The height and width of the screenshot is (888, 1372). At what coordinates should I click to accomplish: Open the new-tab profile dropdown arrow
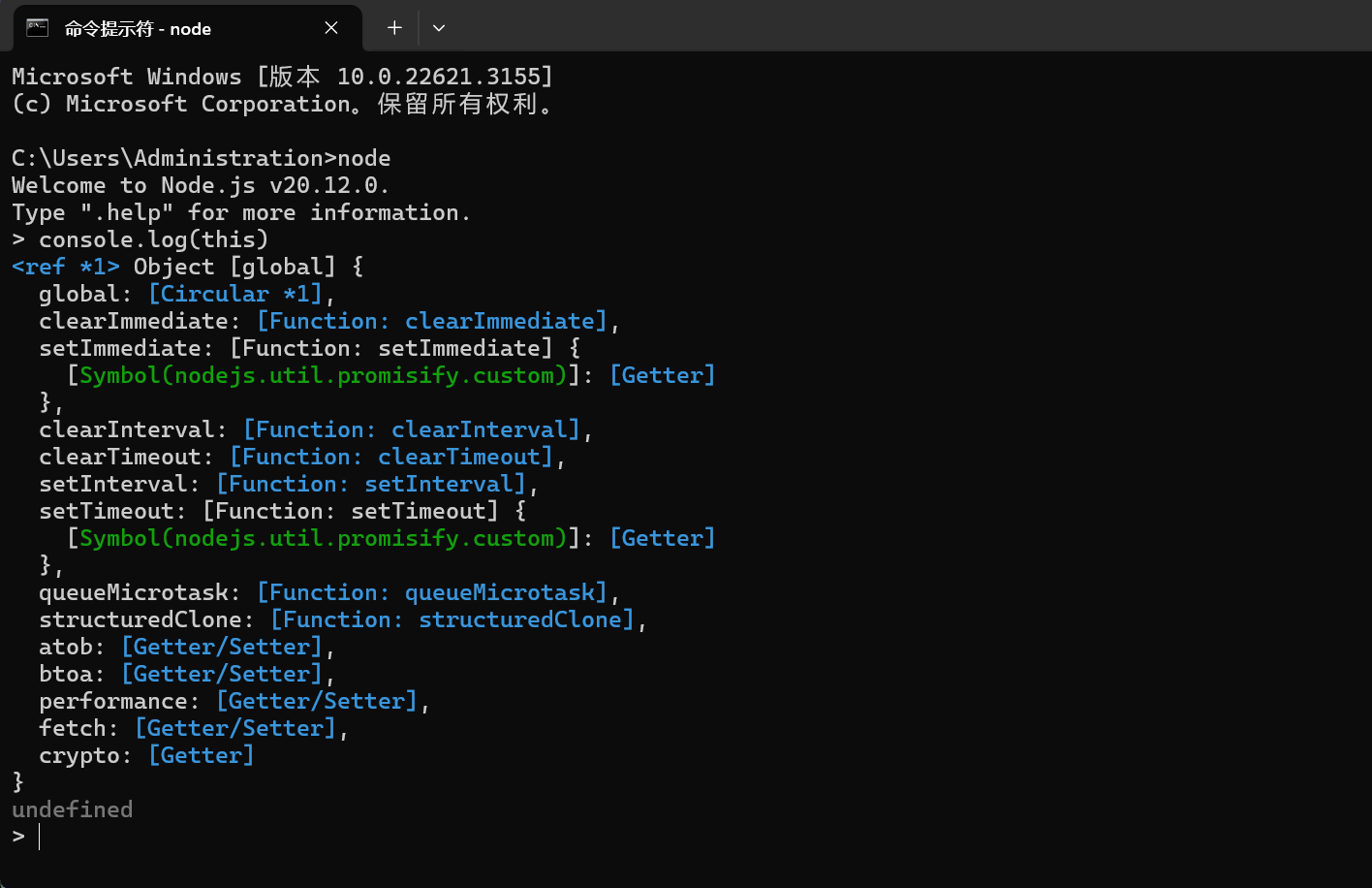pos(439,28)
